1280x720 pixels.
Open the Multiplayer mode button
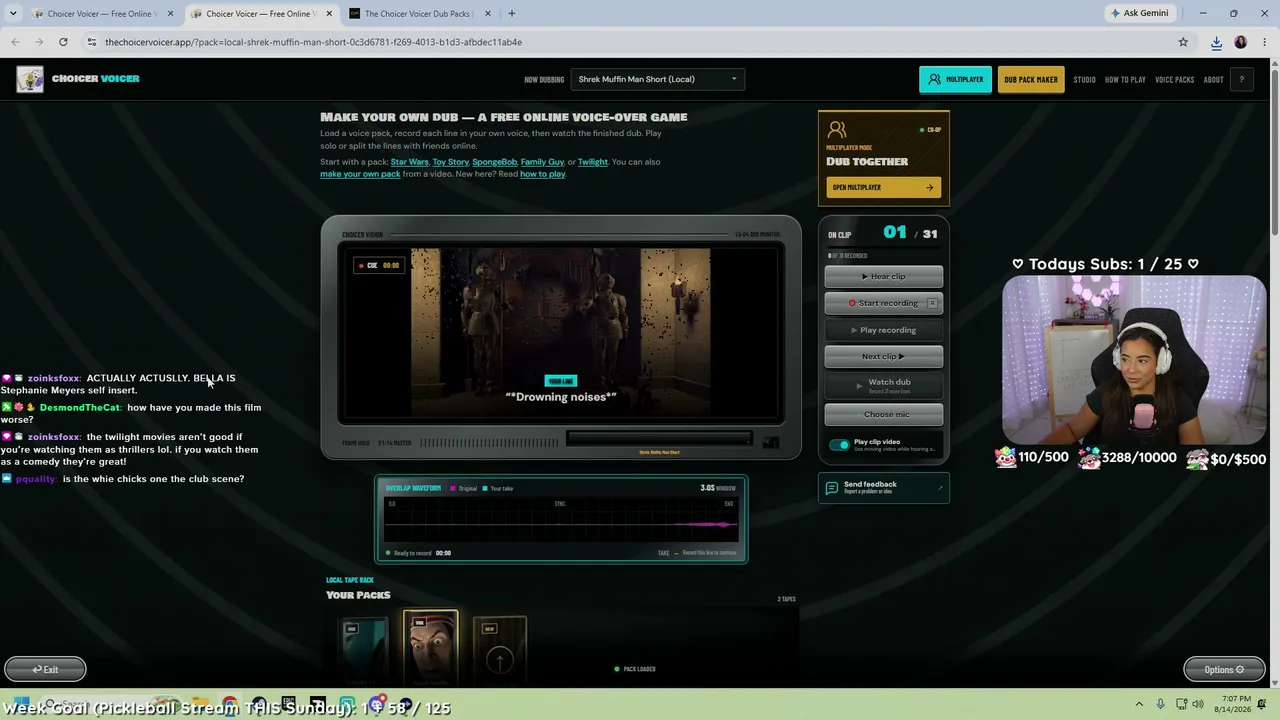(955, 79)
